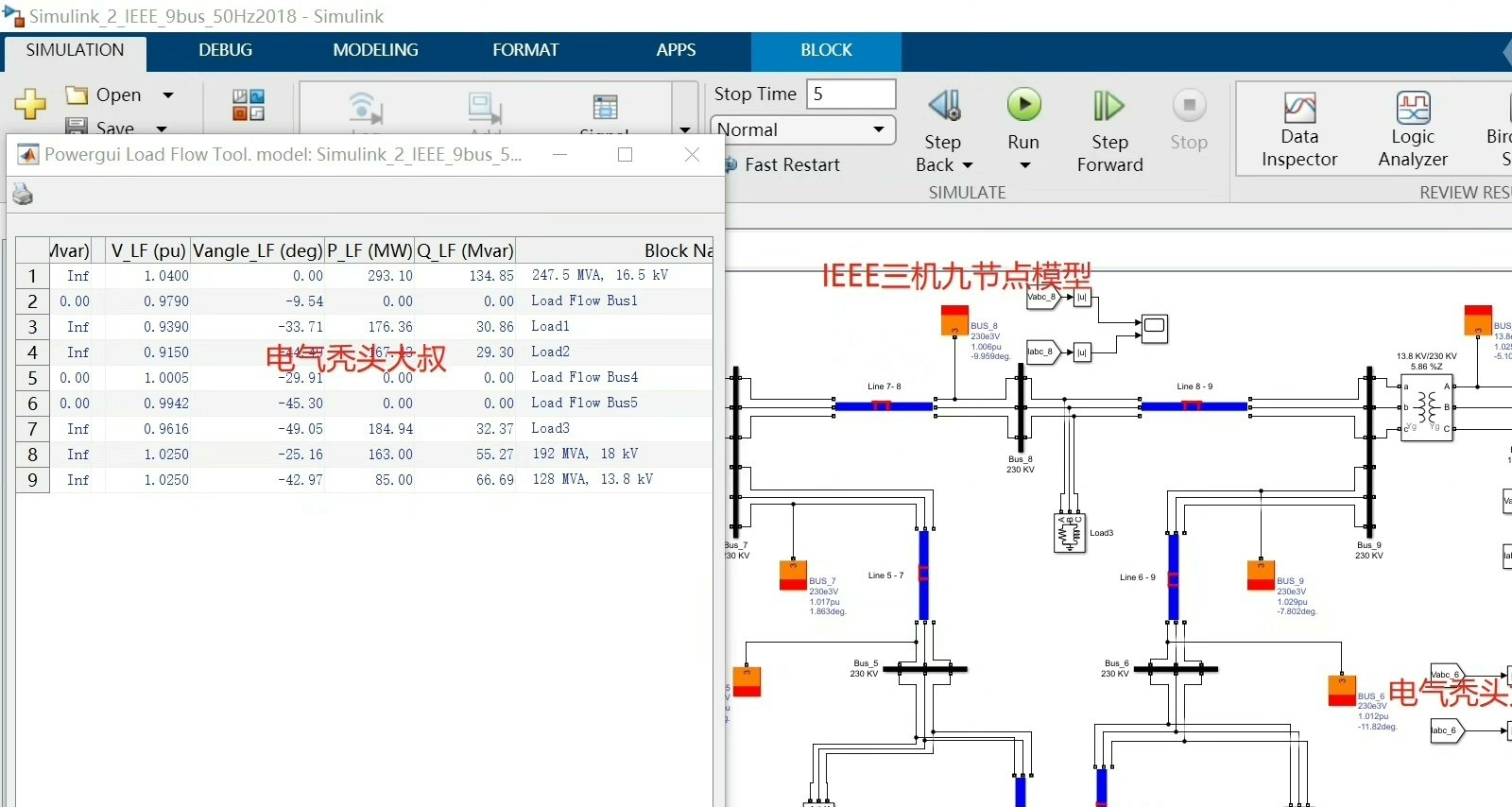Collapse the toolstrip arrow at right edge
The height and width of the screenshot is (807, 1512).
1506,51
